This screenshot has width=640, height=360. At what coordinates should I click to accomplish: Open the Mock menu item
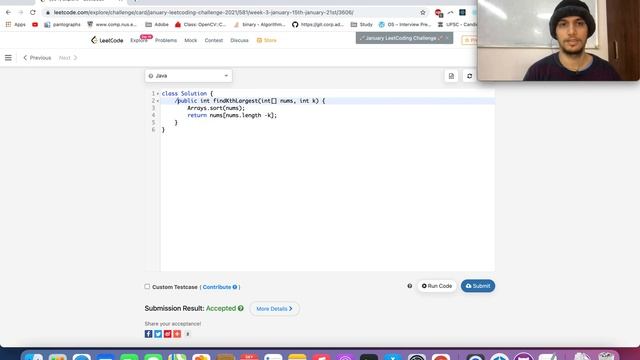(191, 40)
